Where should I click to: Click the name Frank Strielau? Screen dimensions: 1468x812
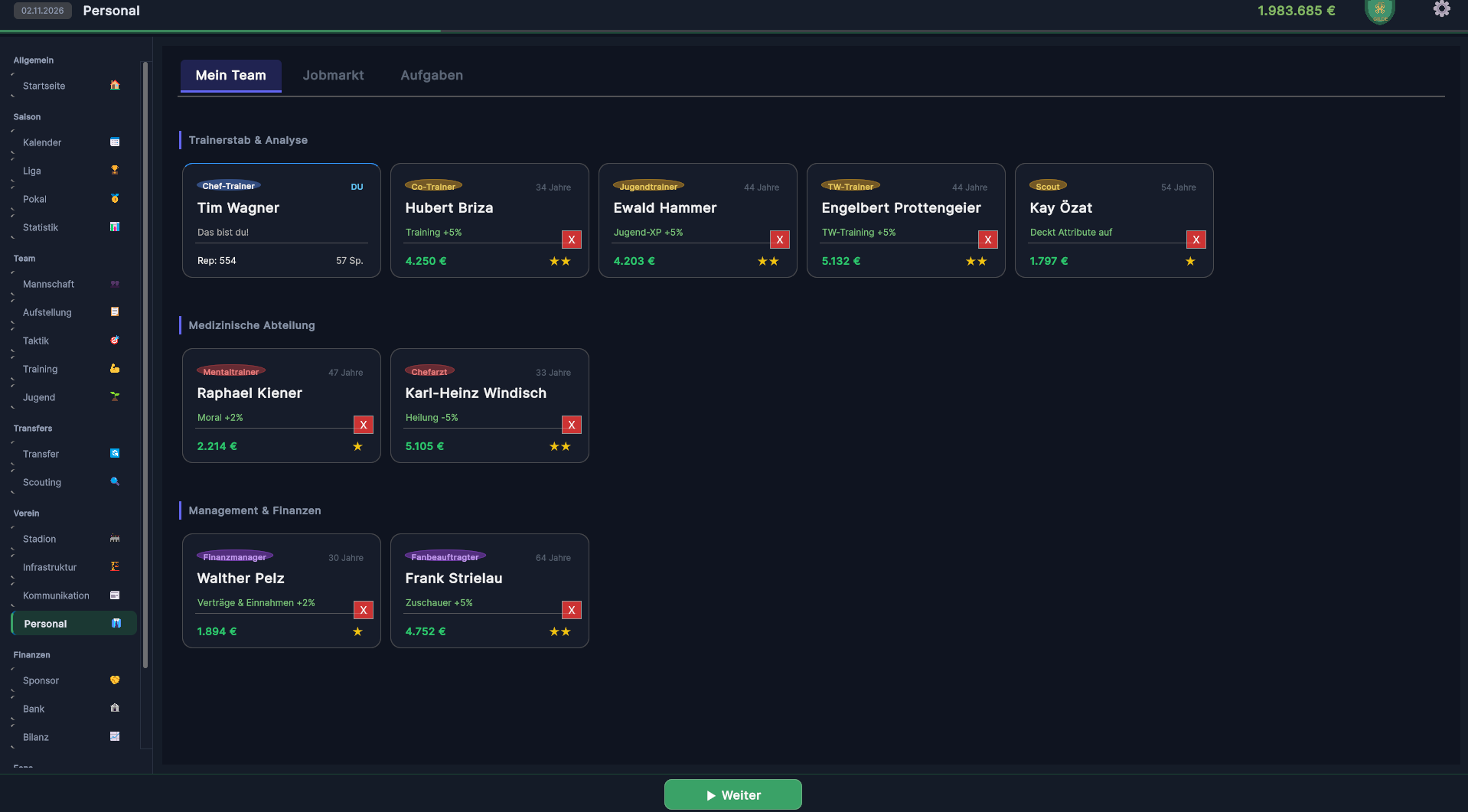click(x=454, y=579)
